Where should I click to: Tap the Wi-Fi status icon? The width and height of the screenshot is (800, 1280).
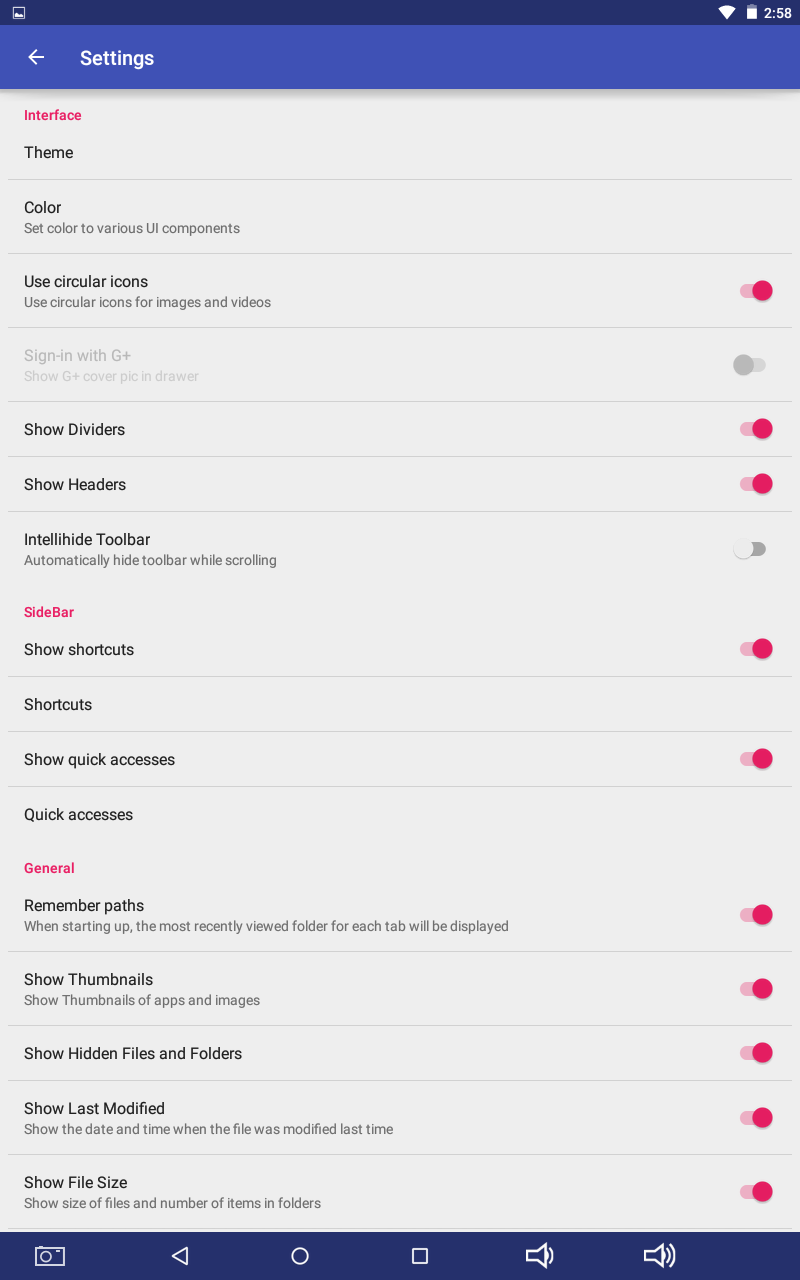click(727, 13)
